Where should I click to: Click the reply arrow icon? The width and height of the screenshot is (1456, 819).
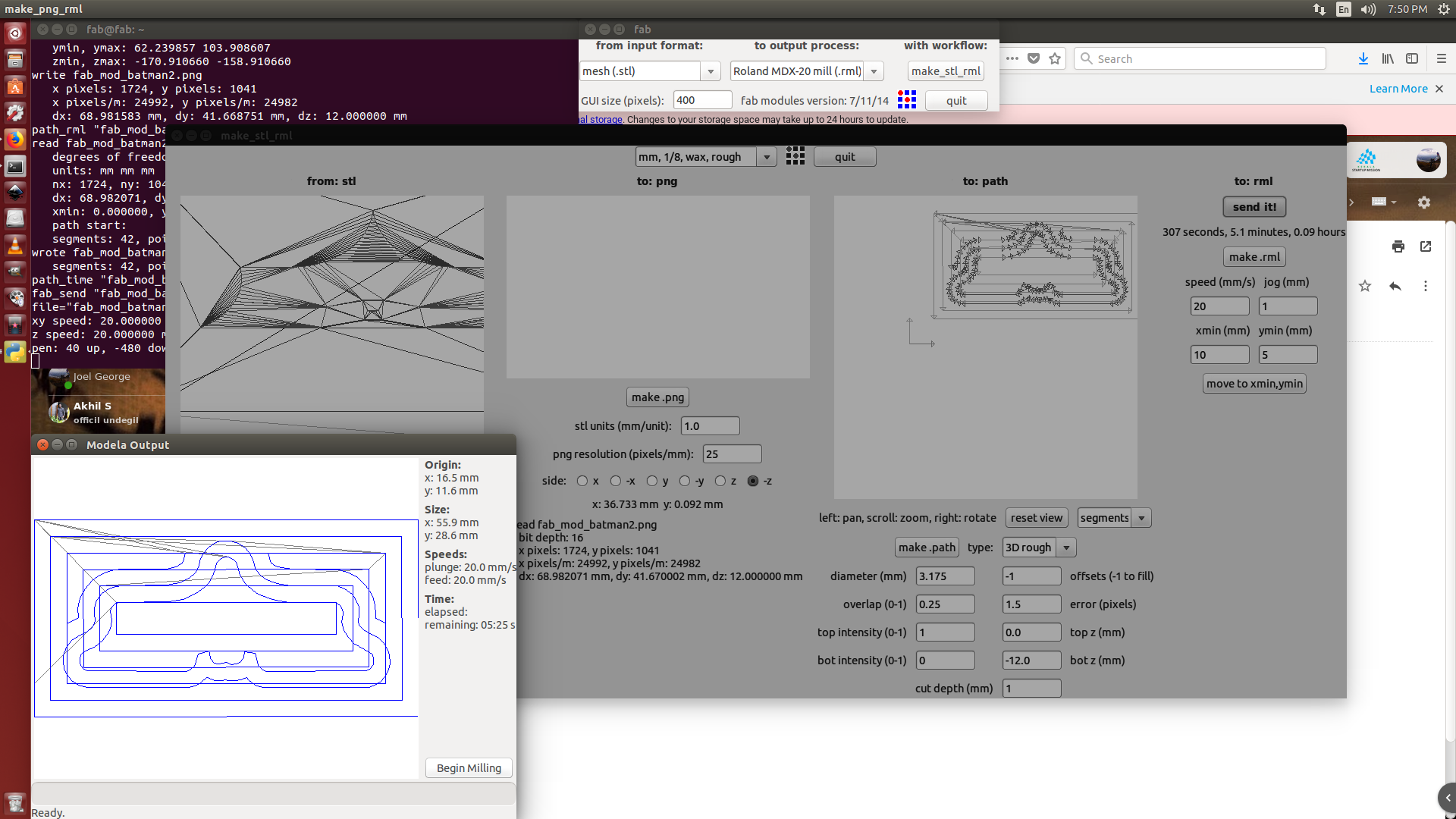click(x=1395, y=286)
